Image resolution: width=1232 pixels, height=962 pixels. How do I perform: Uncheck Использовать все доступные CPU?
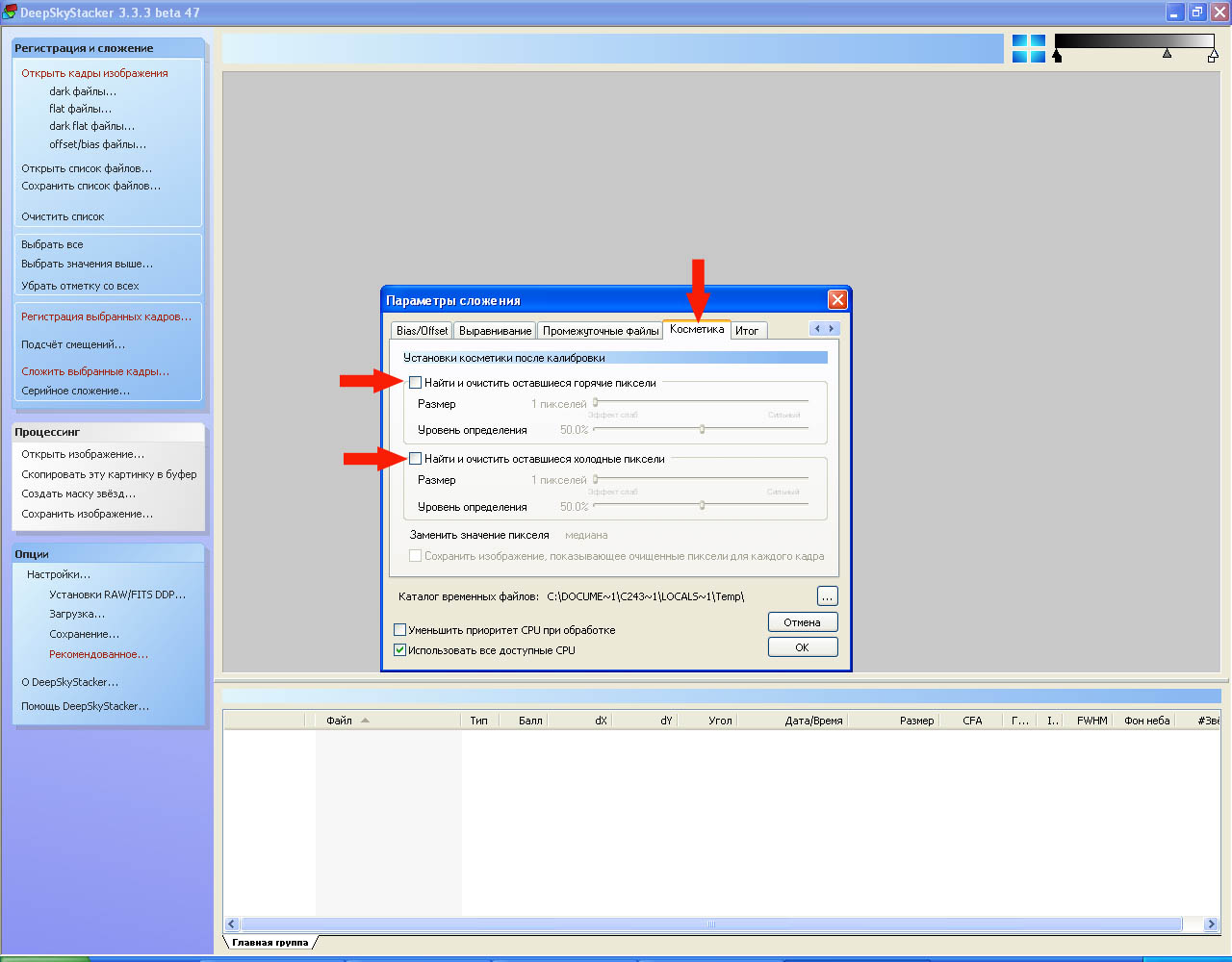[x=400, y=650]
